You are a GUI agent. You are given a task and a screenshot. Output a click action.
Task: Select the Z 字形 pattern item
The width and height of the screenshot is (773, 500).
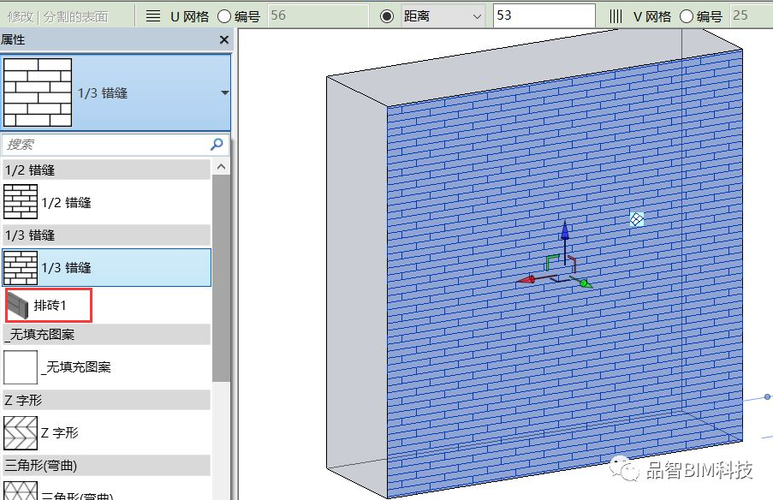pos(106,433)
